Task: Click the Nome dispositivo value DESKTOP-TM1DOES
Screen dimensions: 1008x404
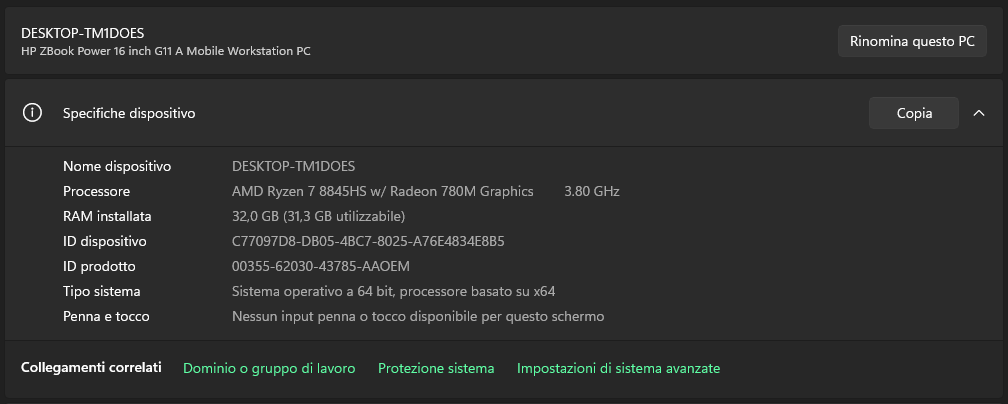Action: click(293, 165)
